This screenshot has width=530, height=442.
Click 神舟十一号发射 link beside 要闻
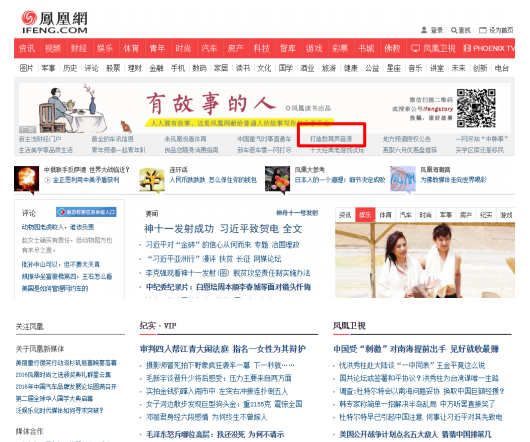pos(297,213)
